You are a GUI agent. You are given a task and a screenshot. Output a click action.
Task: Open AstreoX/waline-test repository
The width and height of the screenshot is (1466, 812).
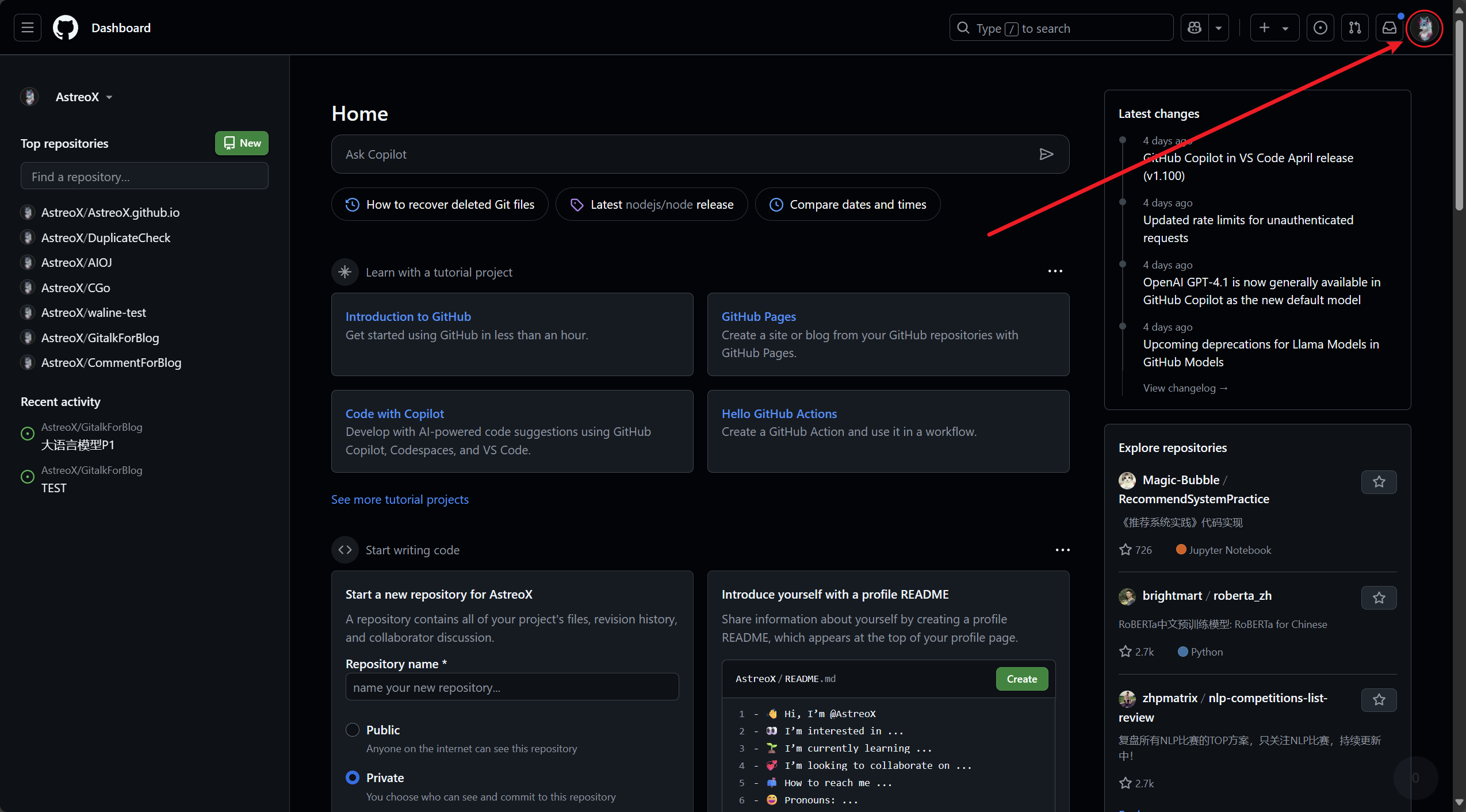(94, 312)
